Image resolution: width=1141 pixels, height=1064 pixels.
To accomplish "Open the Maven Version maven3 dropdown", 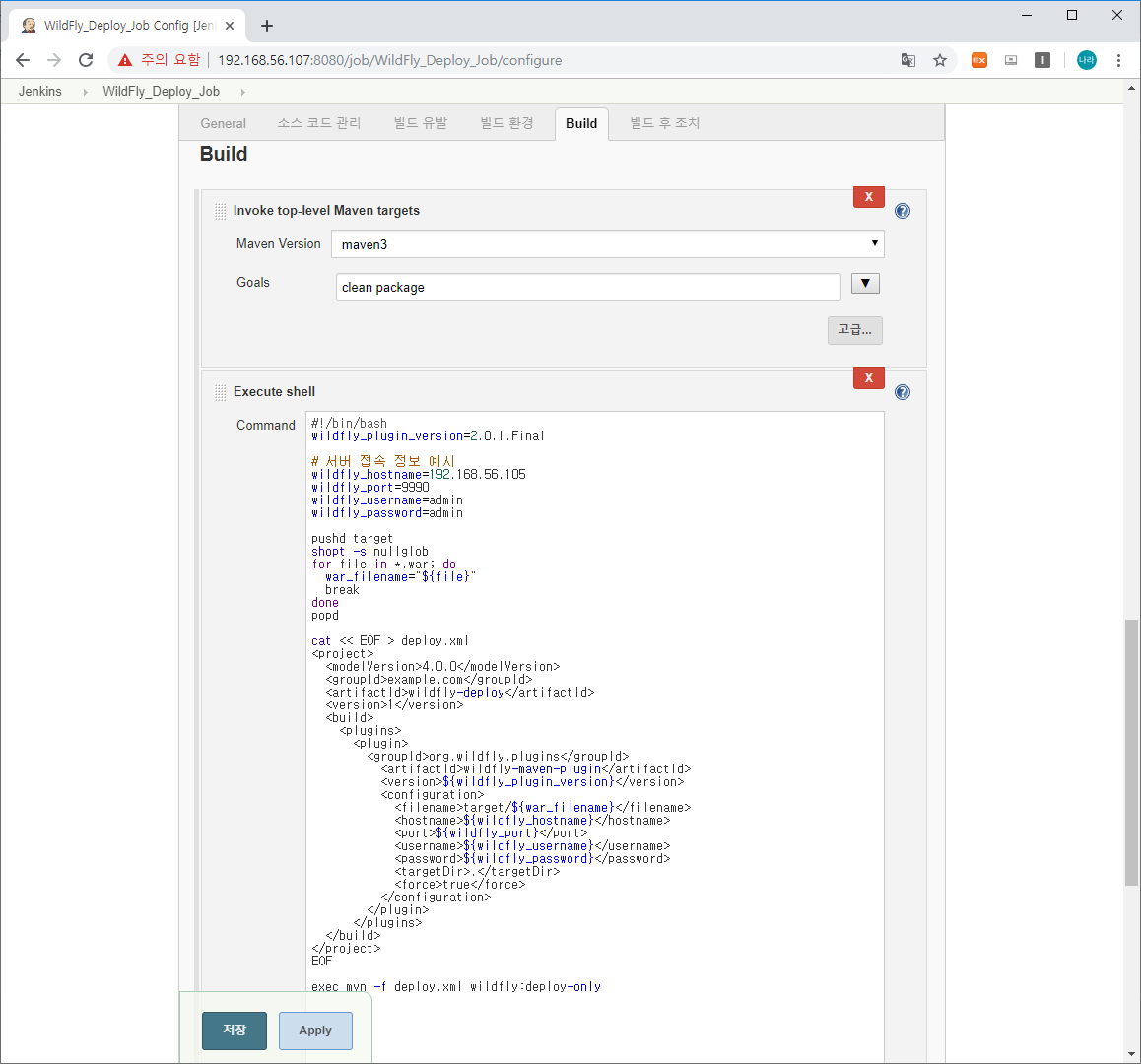I will 608,243.
